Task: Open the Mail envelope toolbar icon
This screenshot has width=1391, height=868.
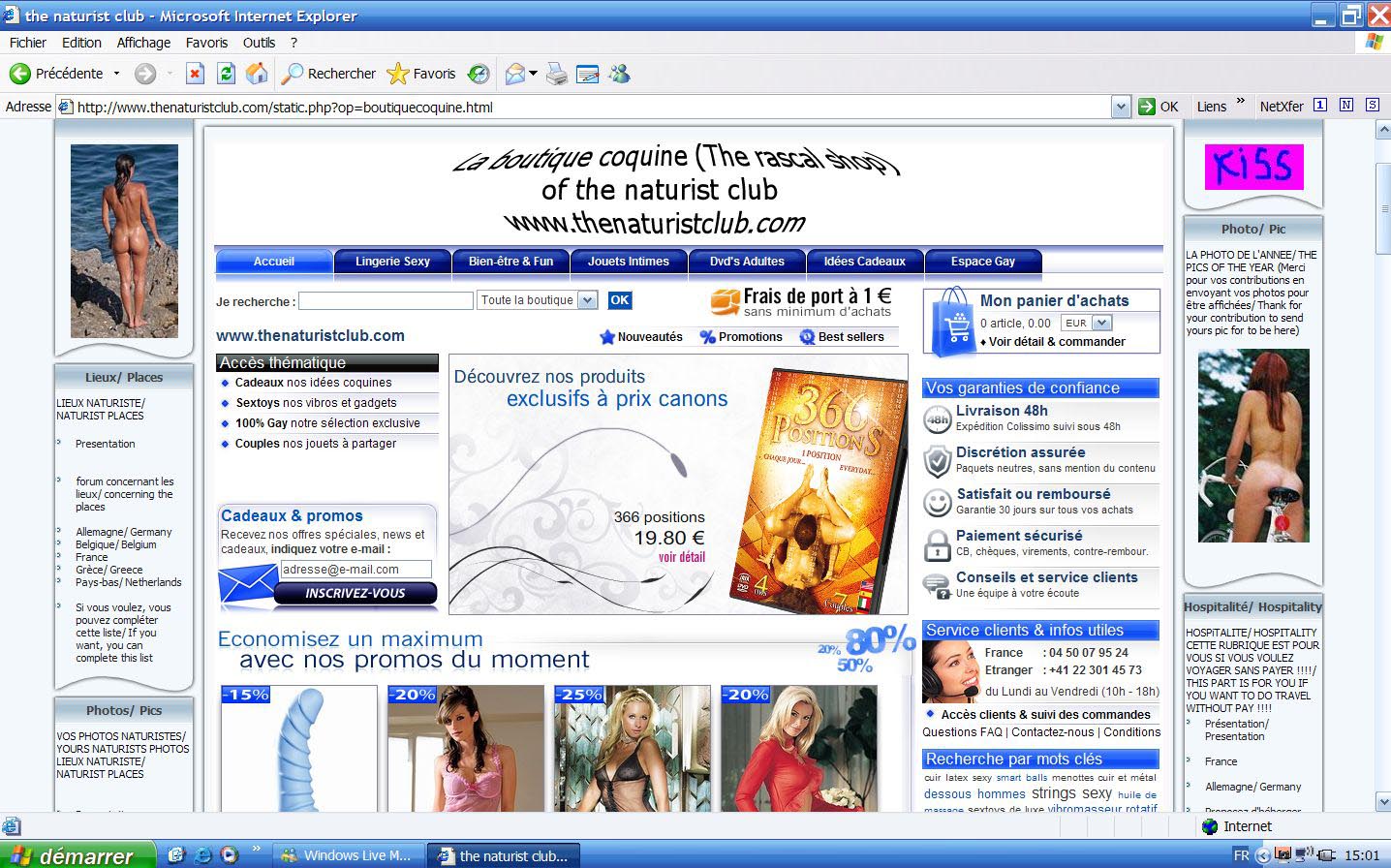Action: (x=515, y=74)
